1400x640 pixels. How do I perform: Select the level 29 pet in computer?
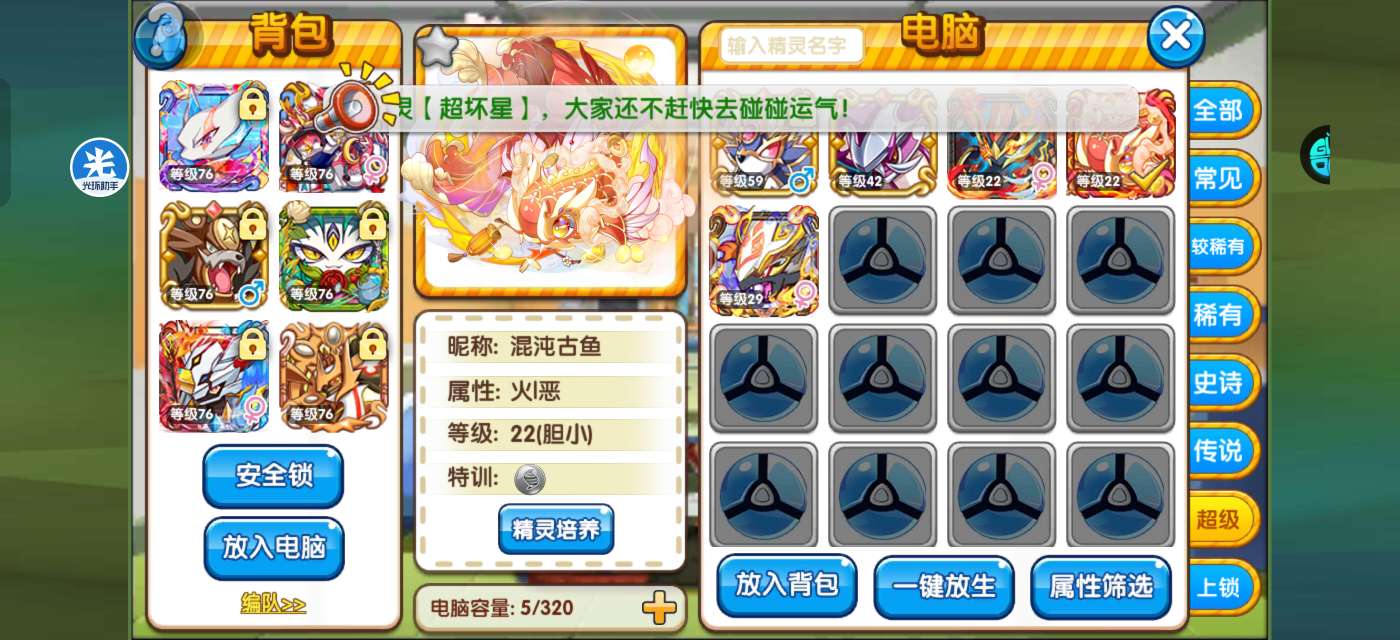(x=764, y=261)
